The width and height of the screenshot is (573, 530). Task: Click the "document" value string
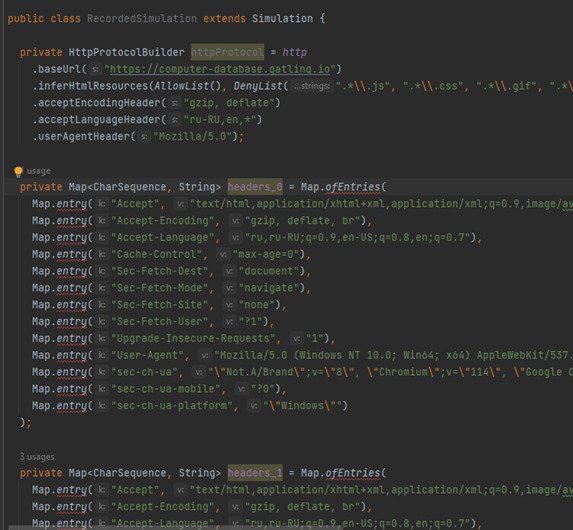(x=269, y=271)
